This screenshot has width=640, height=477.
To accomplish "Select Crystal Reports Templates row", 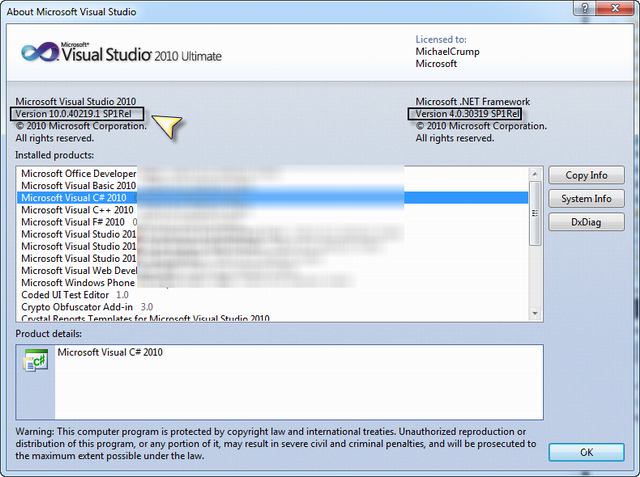I will [272, 318].
